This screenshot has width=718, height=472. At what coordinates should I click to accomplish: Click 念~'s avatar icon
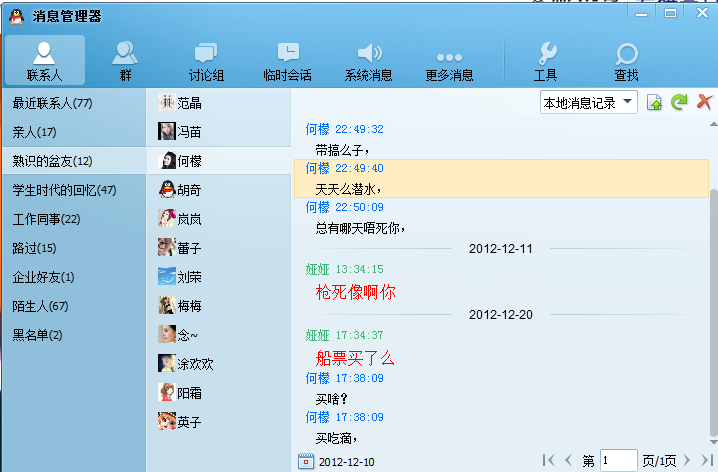point(167,334)
